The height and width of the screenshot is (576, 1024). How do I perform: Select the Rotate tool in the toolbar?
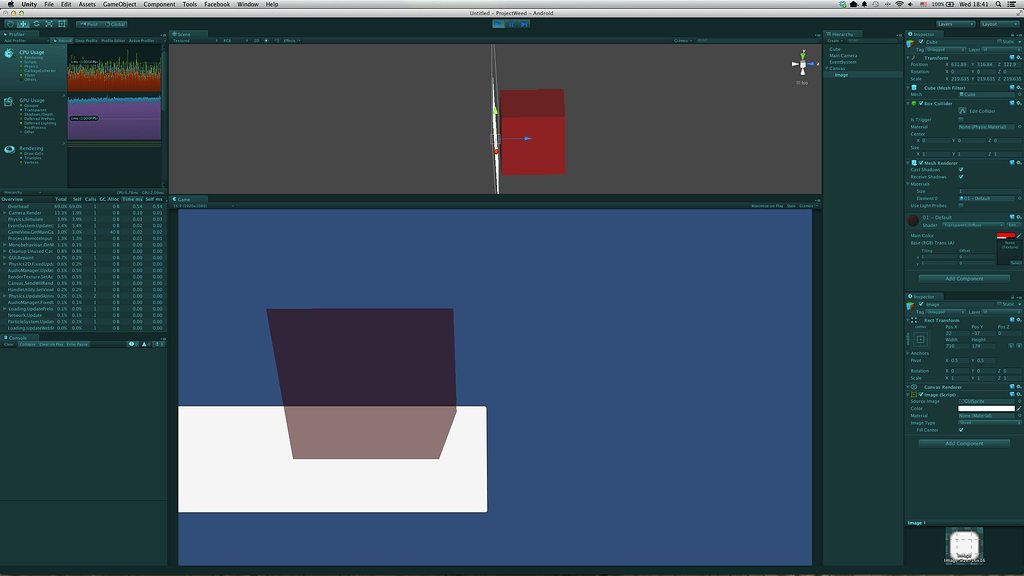(36, 24)
